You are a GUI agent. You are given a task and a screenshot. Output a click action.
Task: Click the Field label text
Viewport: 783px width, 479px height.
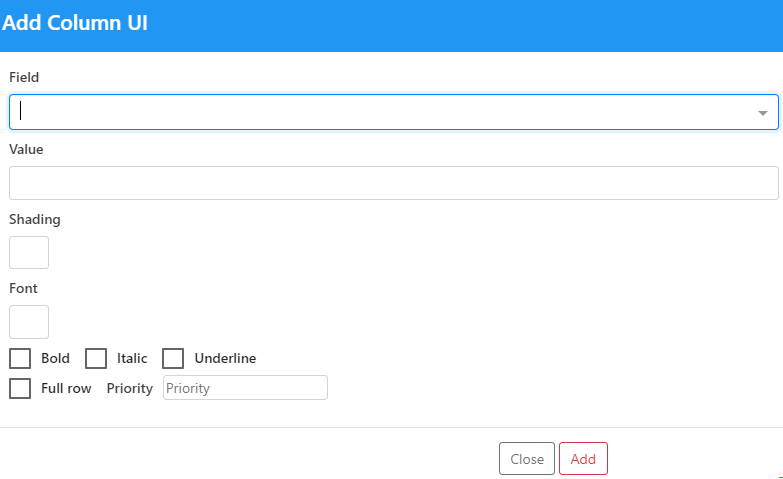[x=24, y=77]
